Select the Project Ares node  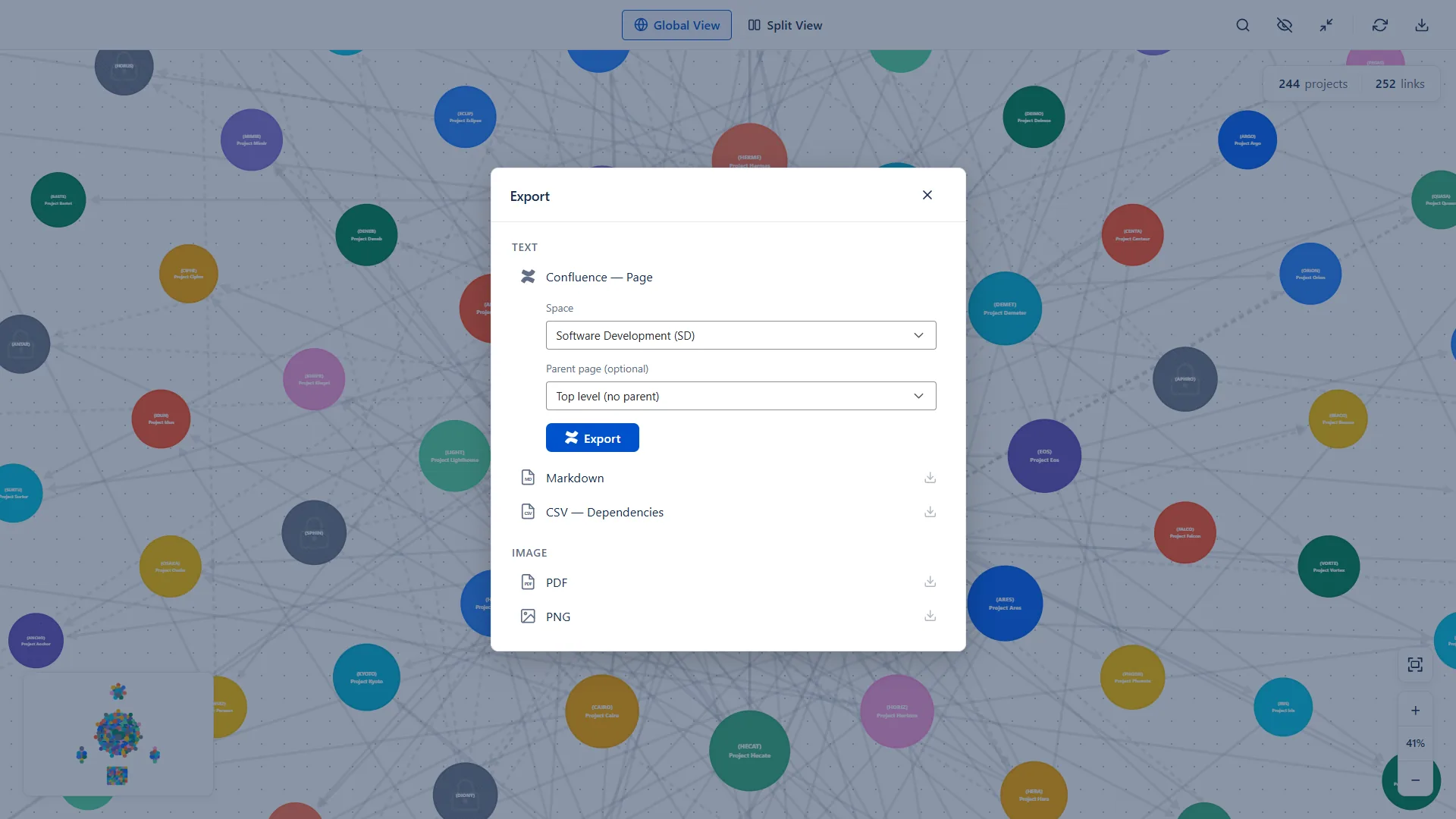1005,604
